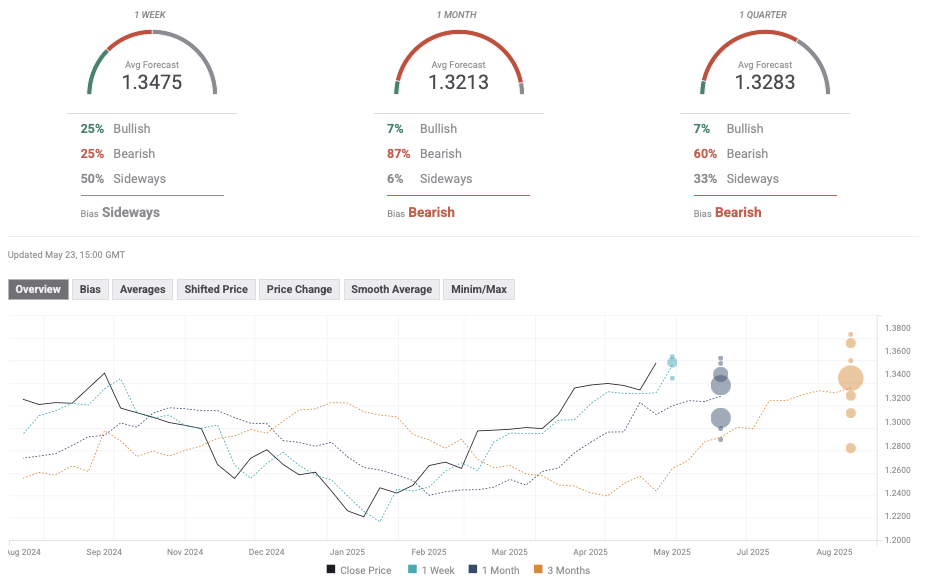Click the largest orange forecast bubble
The height and width of the screenshot is (587, 932).
point(850,378)
